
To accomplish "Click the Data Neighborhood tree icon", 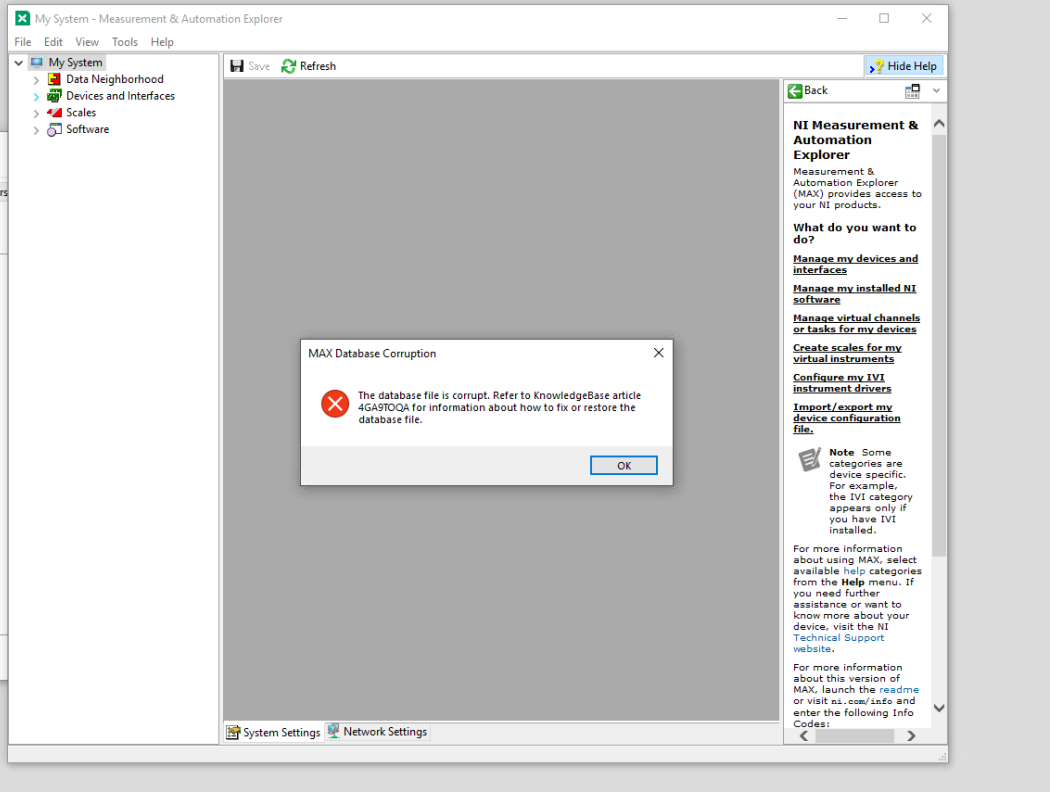I will [x=55, y=79].
